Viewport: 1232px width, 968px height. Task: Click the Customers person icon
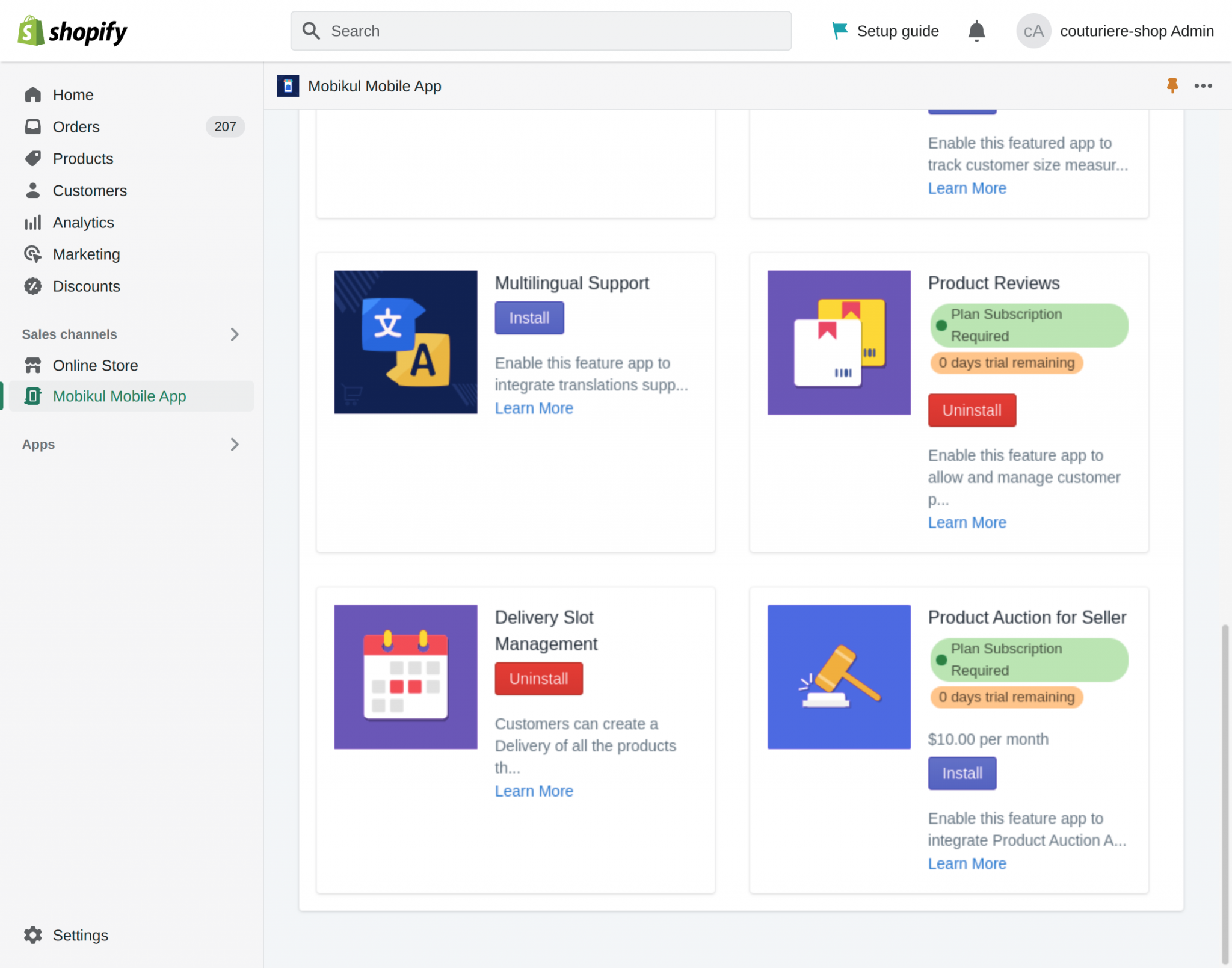coord(33,190)
